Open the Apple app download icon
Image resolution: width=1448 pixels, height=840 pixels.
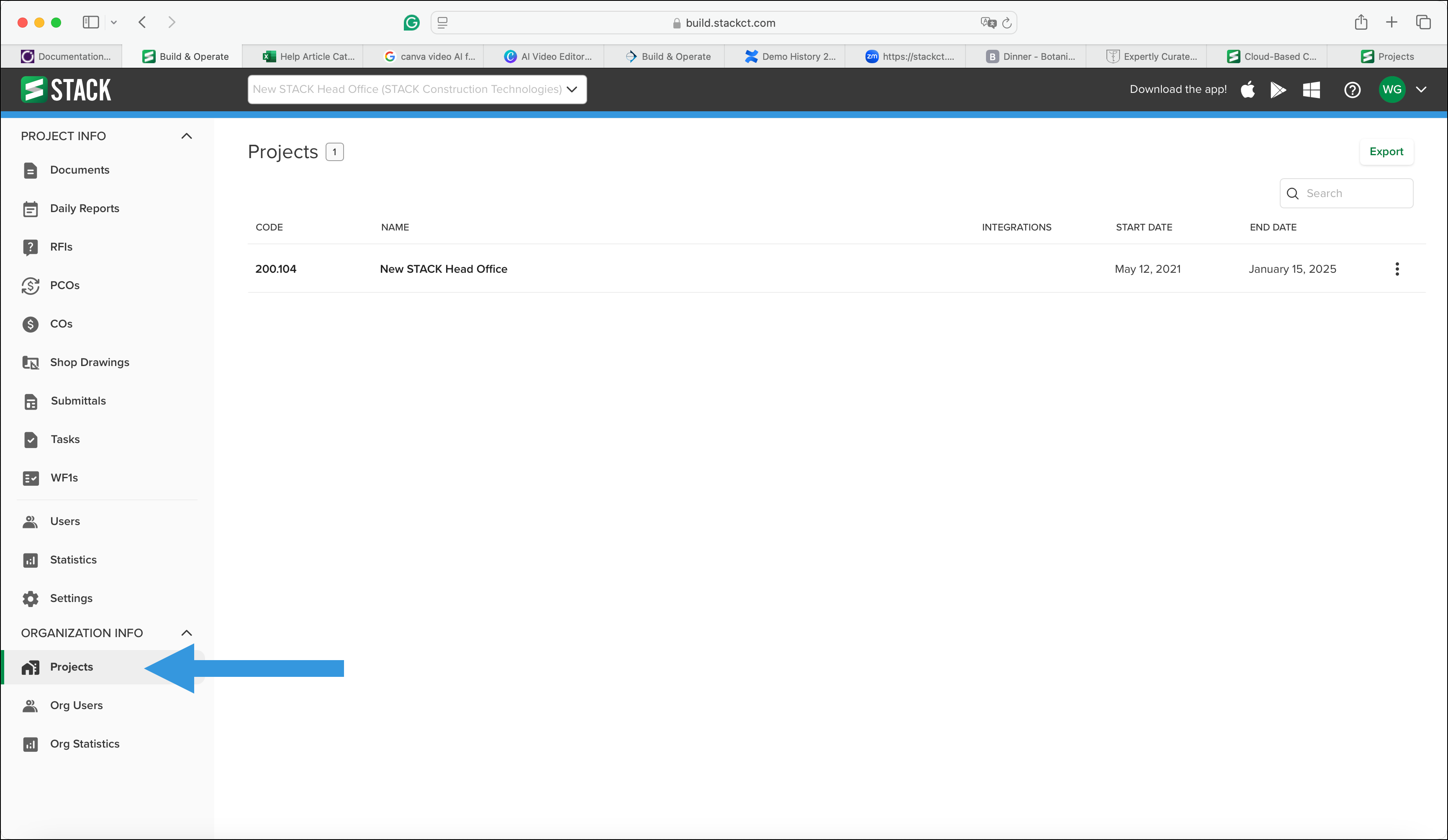pos(1248,90)
